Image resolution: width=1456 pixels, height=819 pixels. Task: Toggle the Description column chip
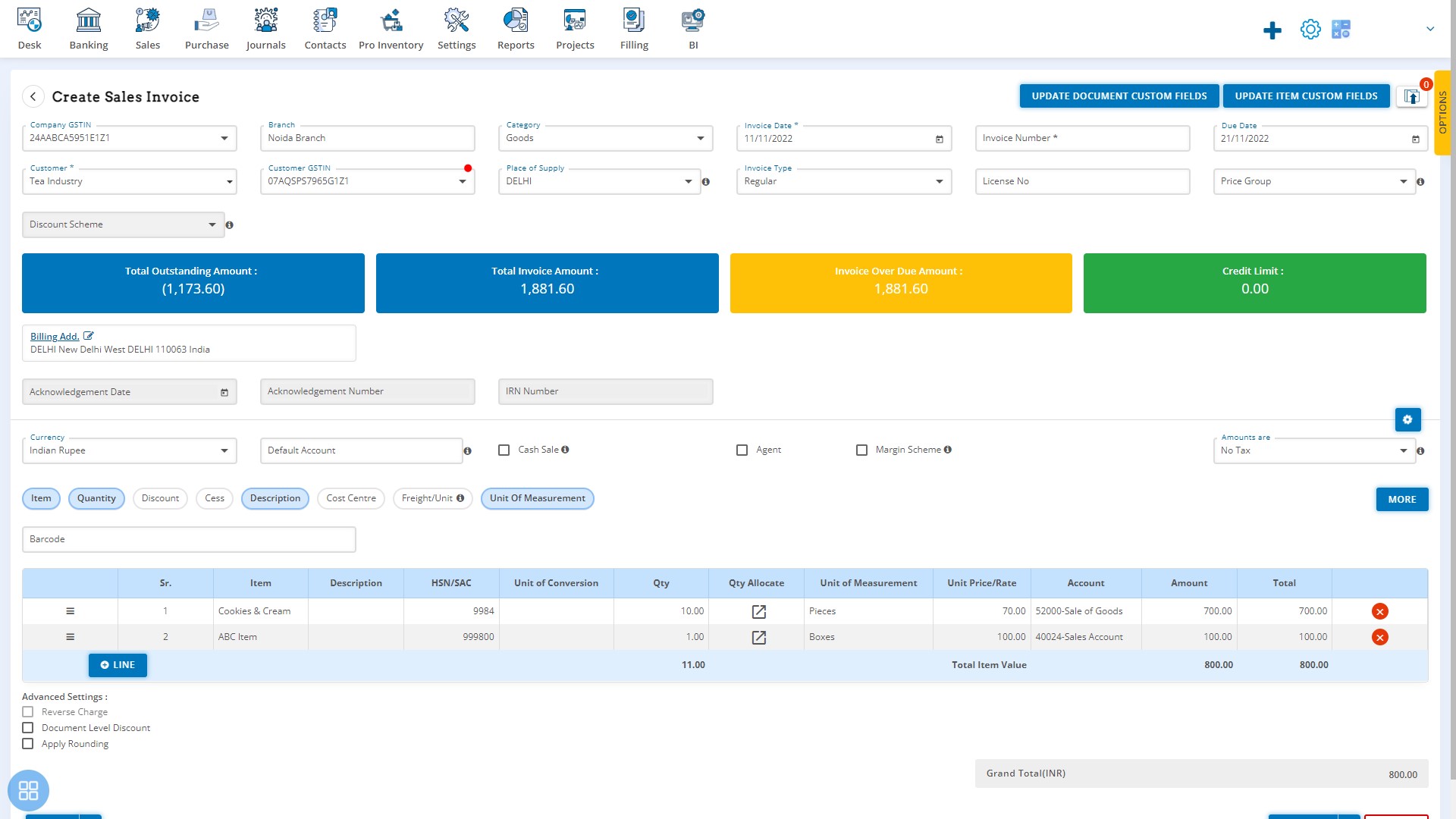pos(275,498)
